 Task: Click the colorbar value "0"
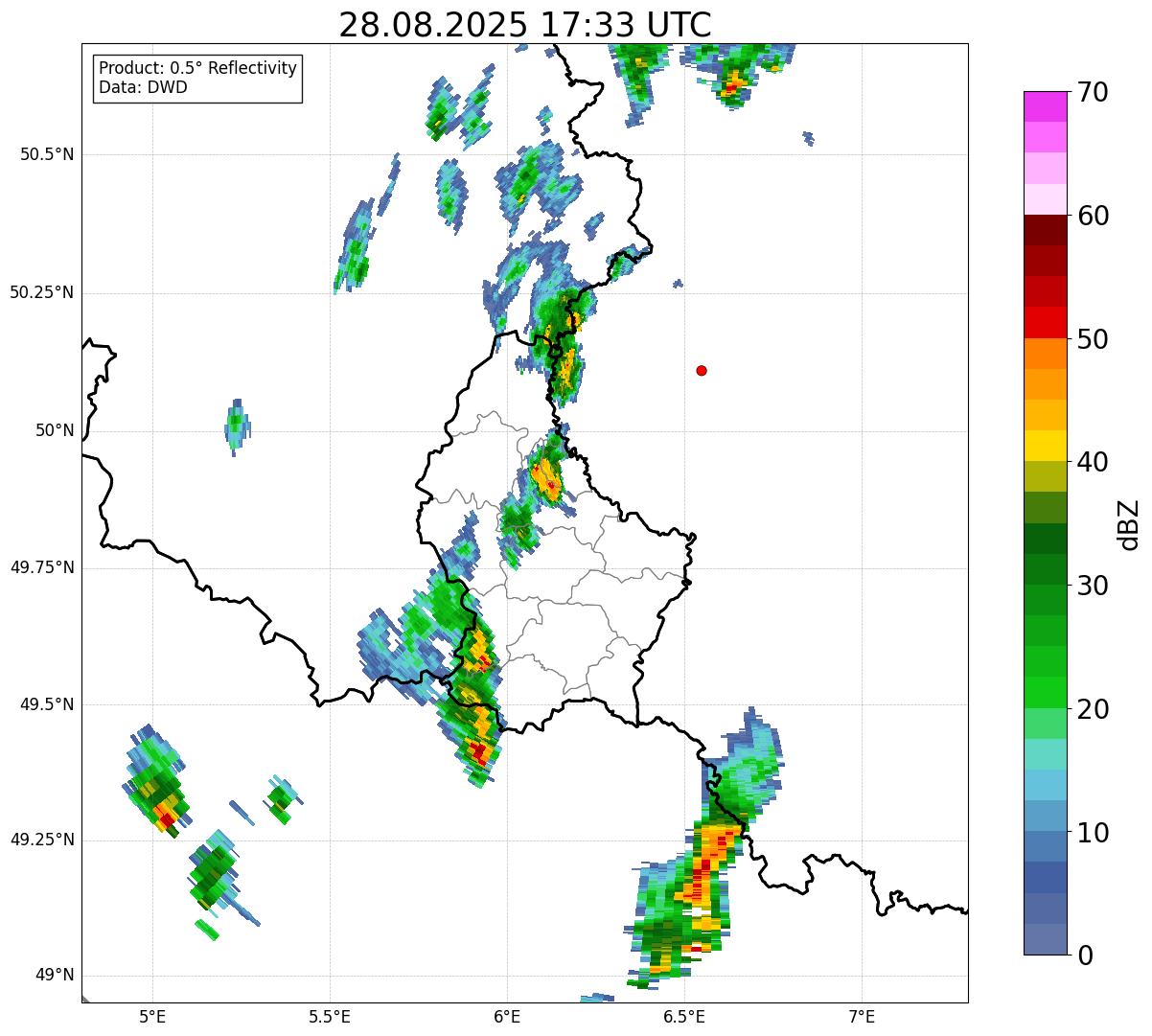(1085, 955)
